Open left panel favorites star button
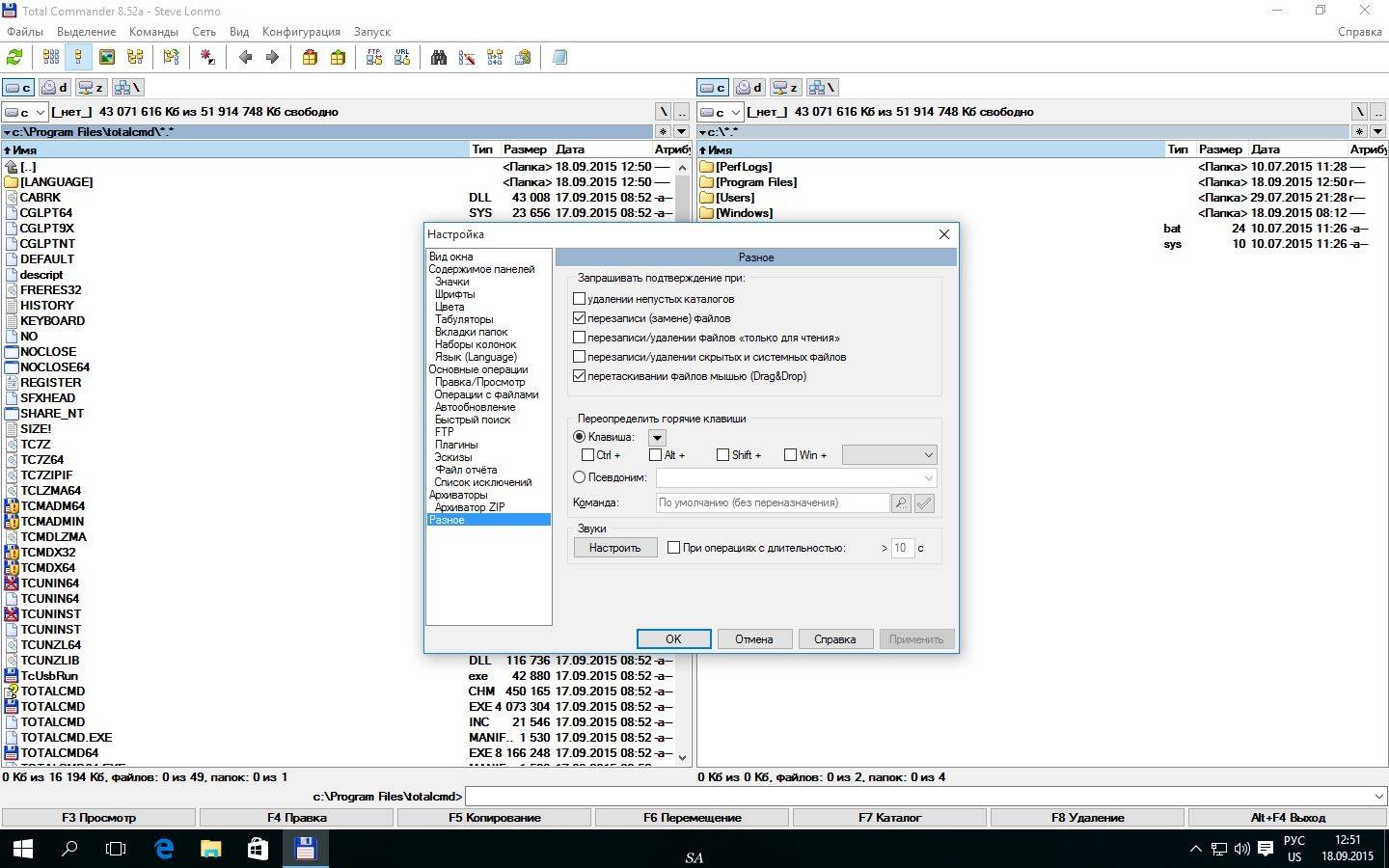Viewport: 1389px width, 868px height. coord(663,132)
